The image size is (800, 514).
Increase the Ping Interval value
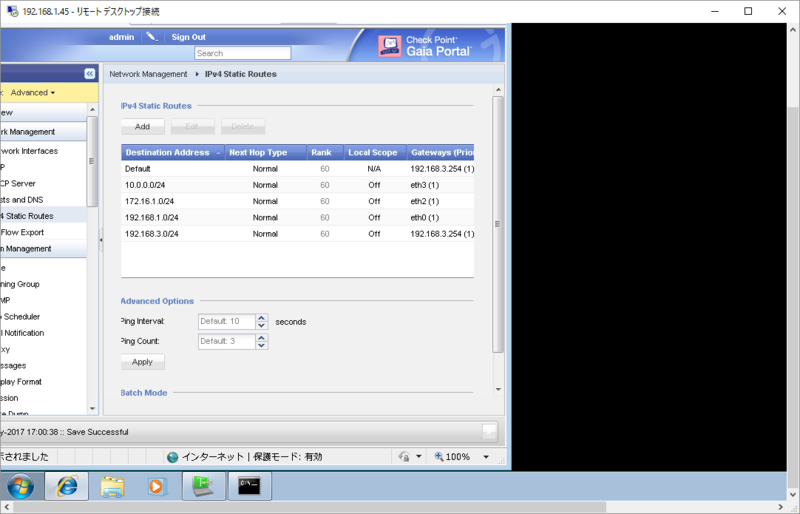[261, 317]
